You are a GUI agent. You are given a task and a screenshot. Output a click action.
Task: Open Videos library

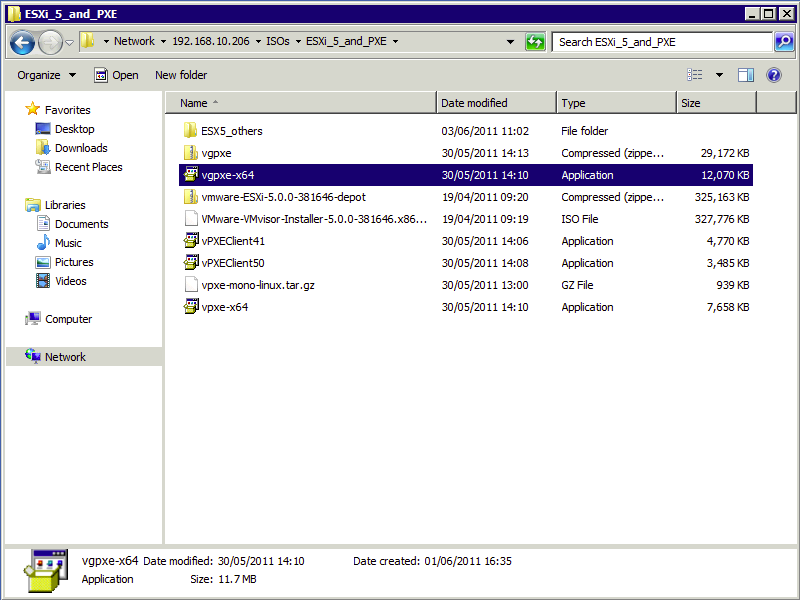click(61, 281)
